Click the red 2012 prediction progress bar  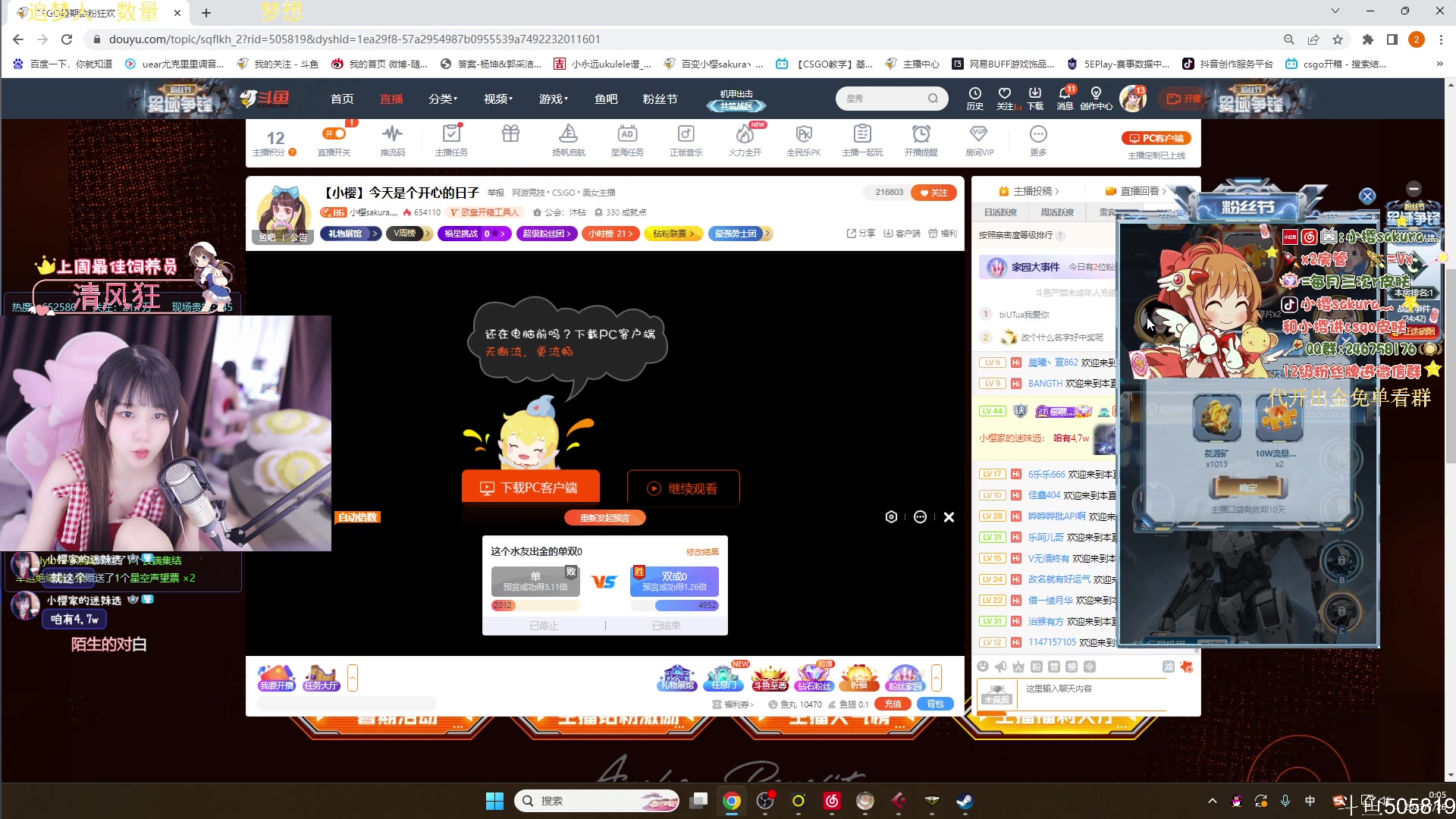pos(535,605)
